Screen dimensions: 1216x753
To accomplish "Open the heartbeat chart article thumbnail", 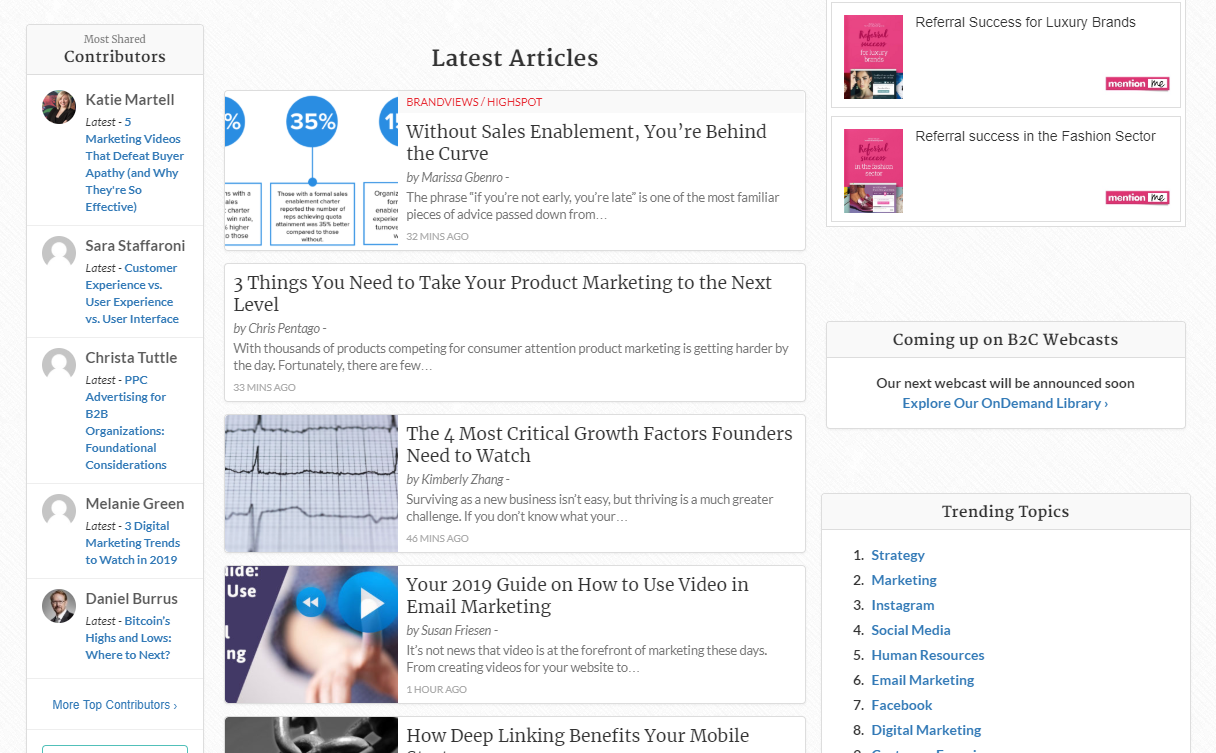I will coord(312,483).
